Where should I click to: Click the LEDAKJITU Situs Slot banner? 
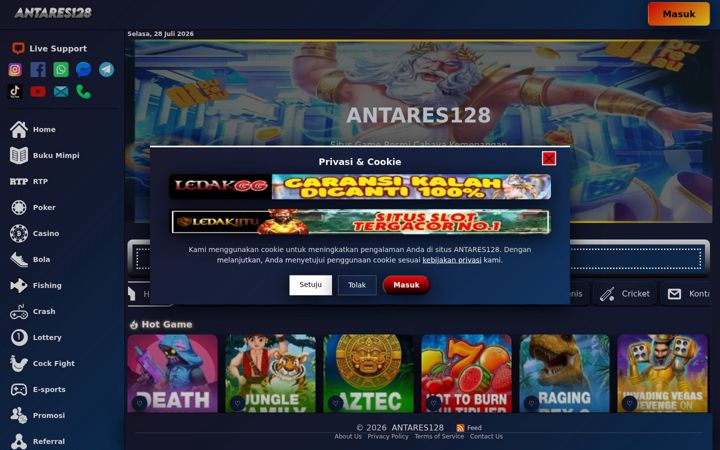[x=360, y=222]
